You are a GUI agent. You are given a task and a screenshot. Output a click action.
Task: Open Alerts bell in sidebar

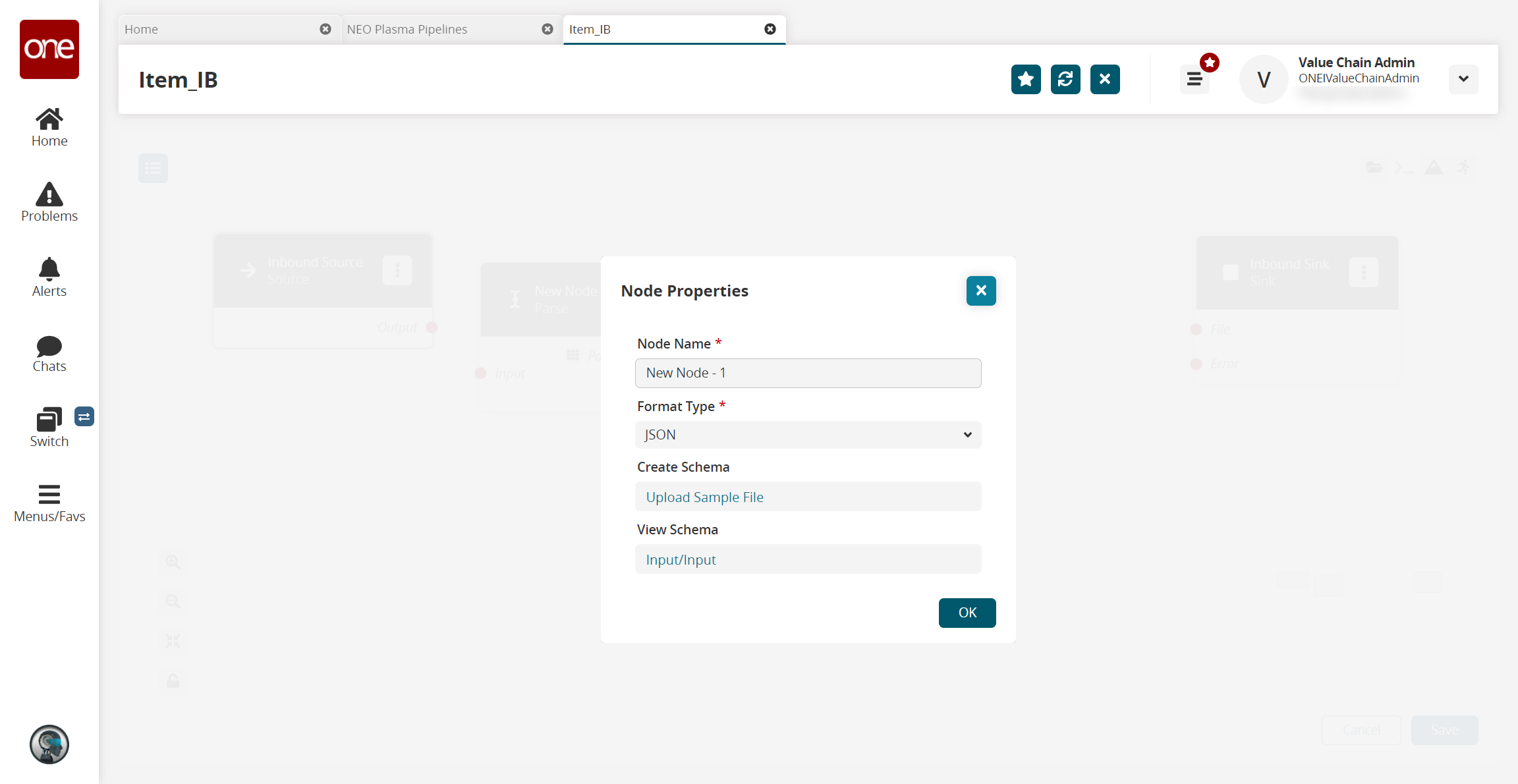click(x=49, y=278)
